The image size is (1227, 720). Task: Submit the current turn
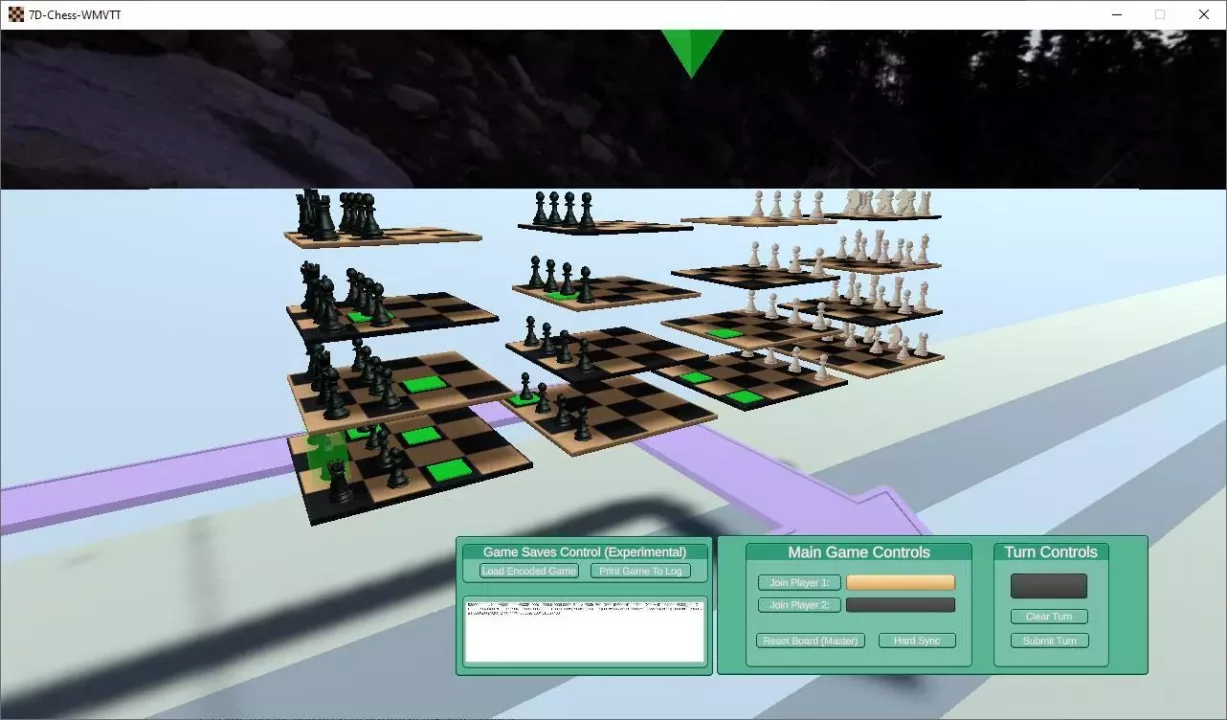pyautogui.click(x=1048, y=640)
